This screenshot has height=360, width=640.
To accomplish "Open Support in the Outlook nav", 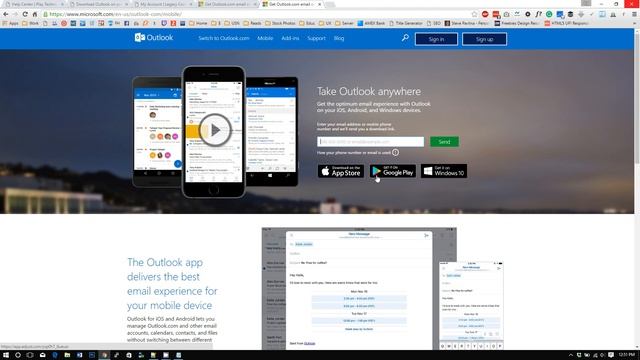I will 316,38.
